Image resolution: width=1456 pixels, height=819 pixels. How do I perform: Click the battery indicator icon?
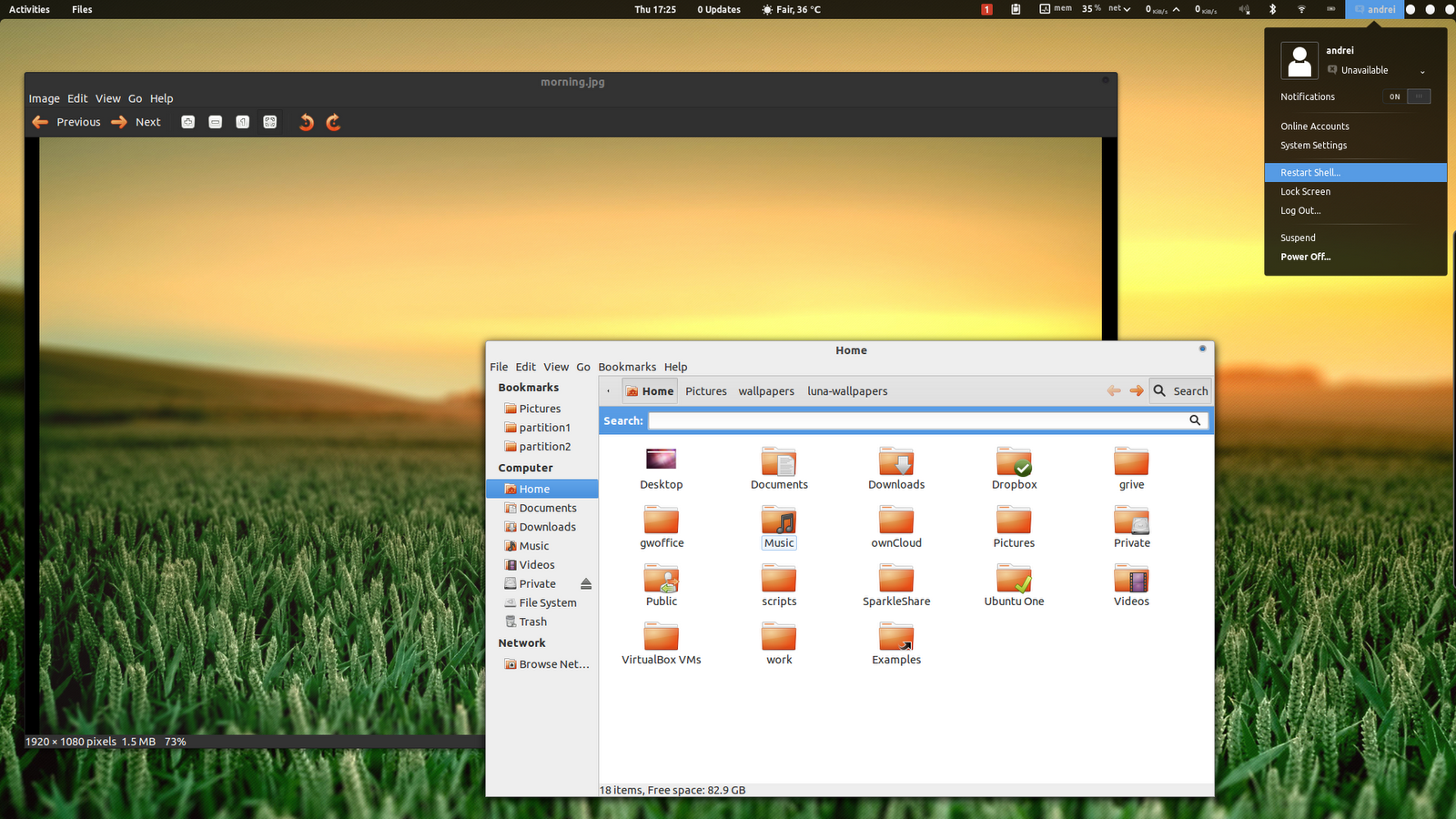click(1330, 9)
